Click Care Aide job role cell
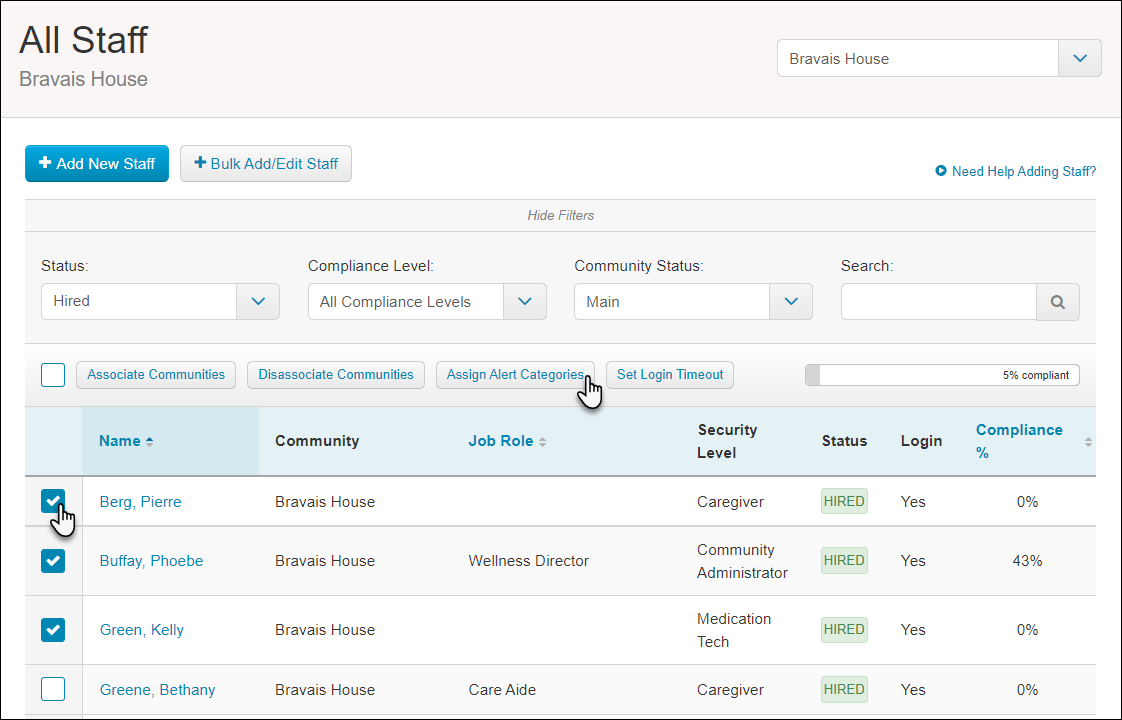1122x720 pixels. point(502,690)
